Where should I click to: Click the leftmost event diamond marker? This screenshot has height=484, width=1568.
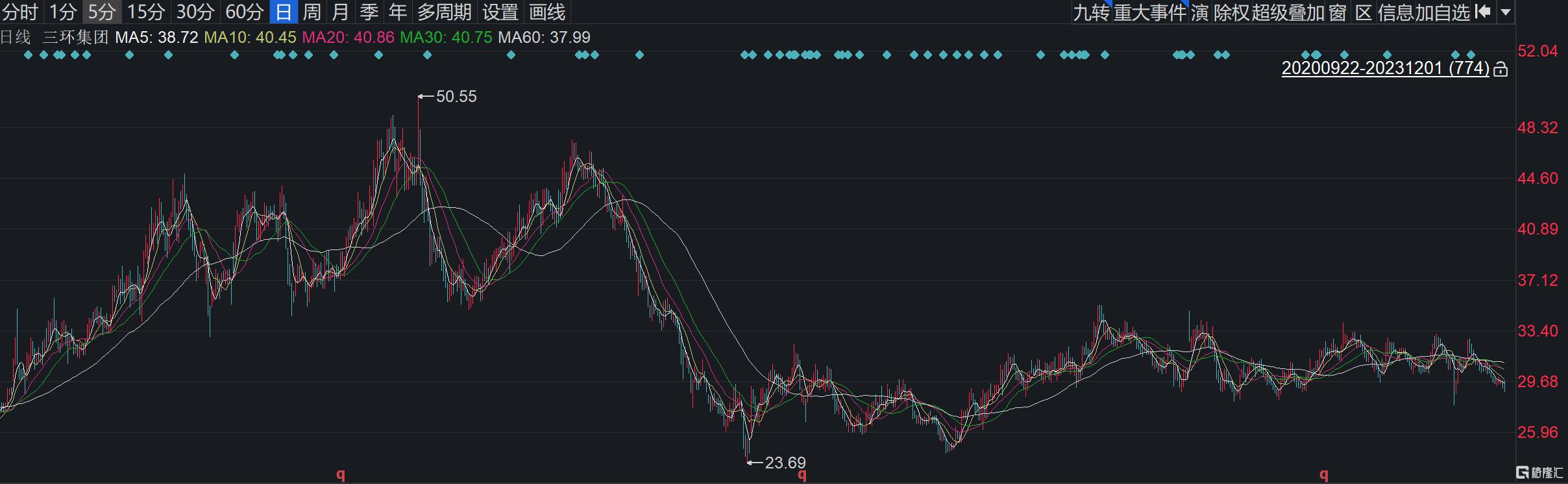point(28,55)
